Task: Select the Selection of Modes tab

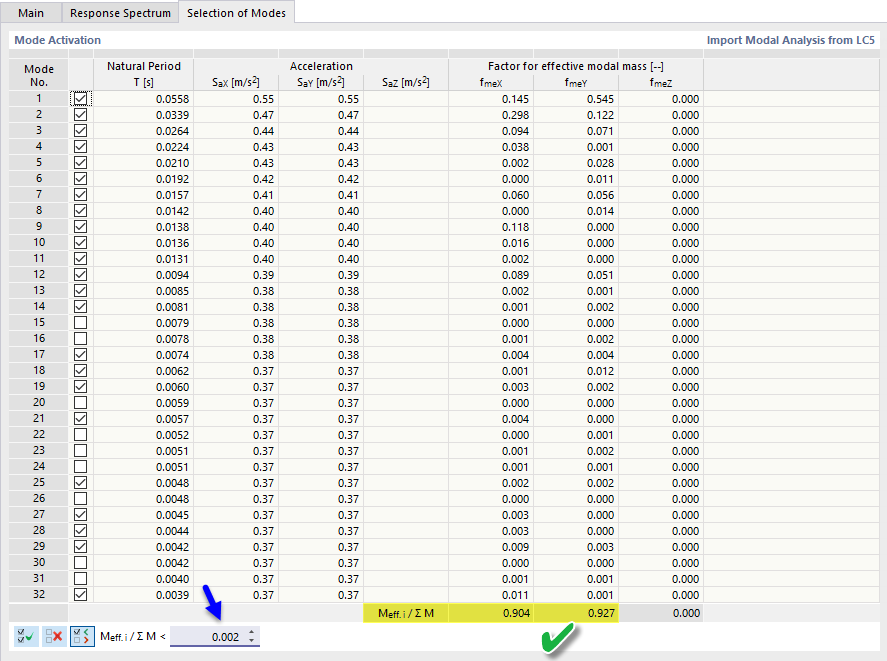Action: [236, 12]
